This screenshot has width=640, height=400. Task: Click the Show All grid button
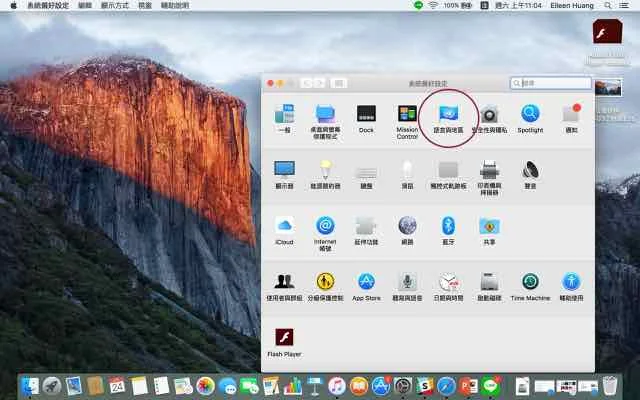pos(338,83)
